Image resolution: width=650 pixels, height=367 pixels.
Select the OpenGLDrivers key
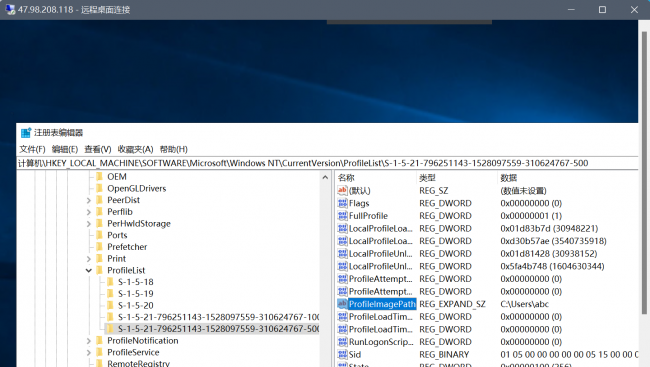[136, 188]
